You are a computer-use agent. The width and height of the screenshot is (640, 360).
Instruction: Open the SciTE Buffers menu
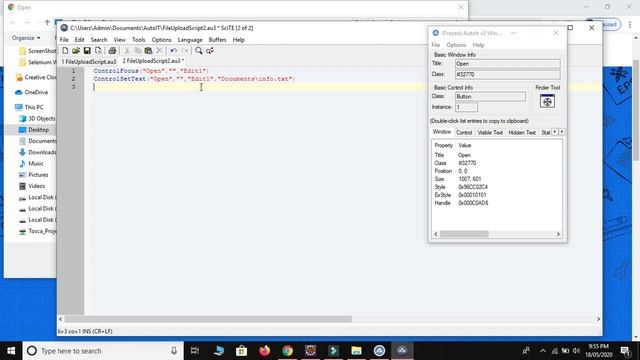[217, 40]
